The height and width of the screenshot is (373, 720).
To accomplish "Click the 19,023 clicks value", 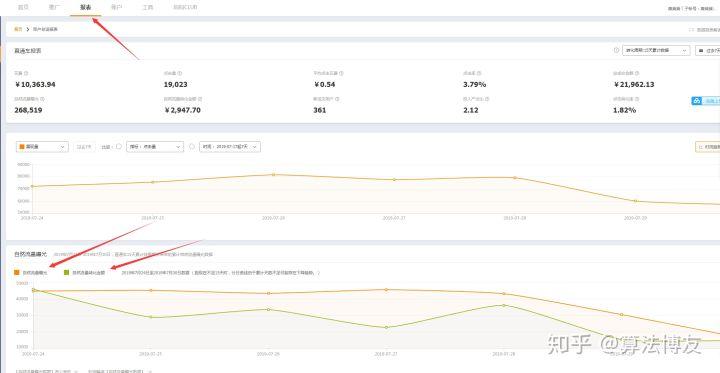I will [x=175, y=85].
